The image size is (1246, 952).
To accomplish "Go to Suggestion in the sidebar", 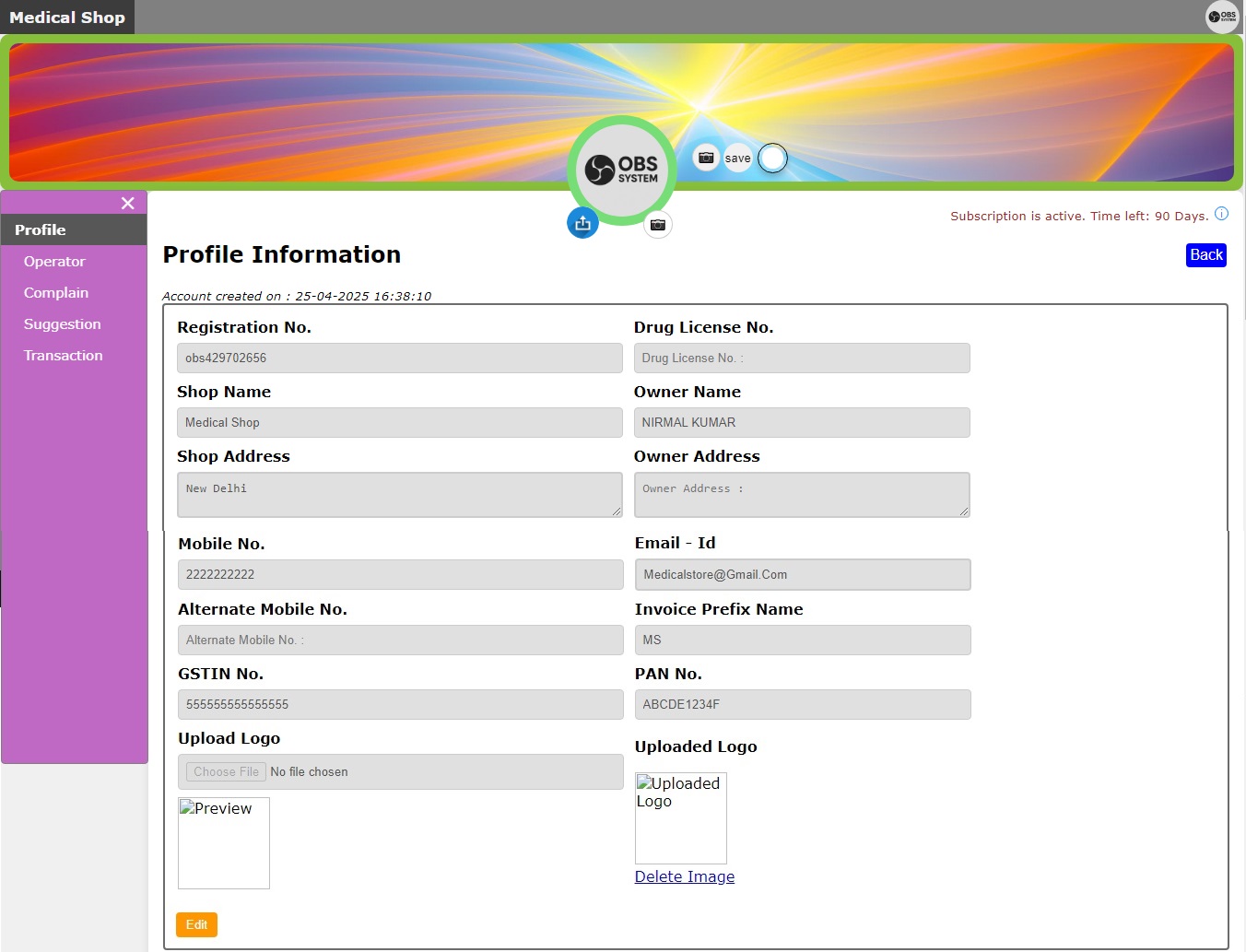I will click(x=63, y=324).
